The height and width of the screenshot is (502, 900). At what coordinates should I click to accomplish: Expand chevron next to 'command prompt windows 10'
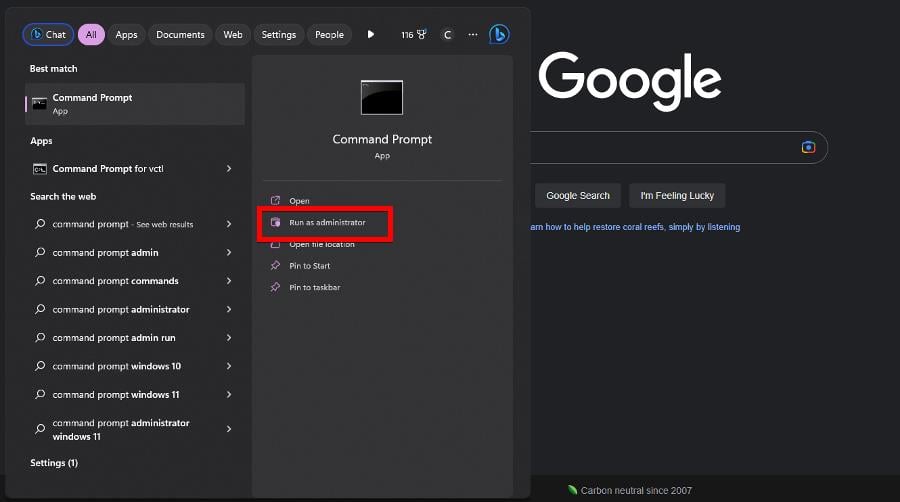(228, 366)
